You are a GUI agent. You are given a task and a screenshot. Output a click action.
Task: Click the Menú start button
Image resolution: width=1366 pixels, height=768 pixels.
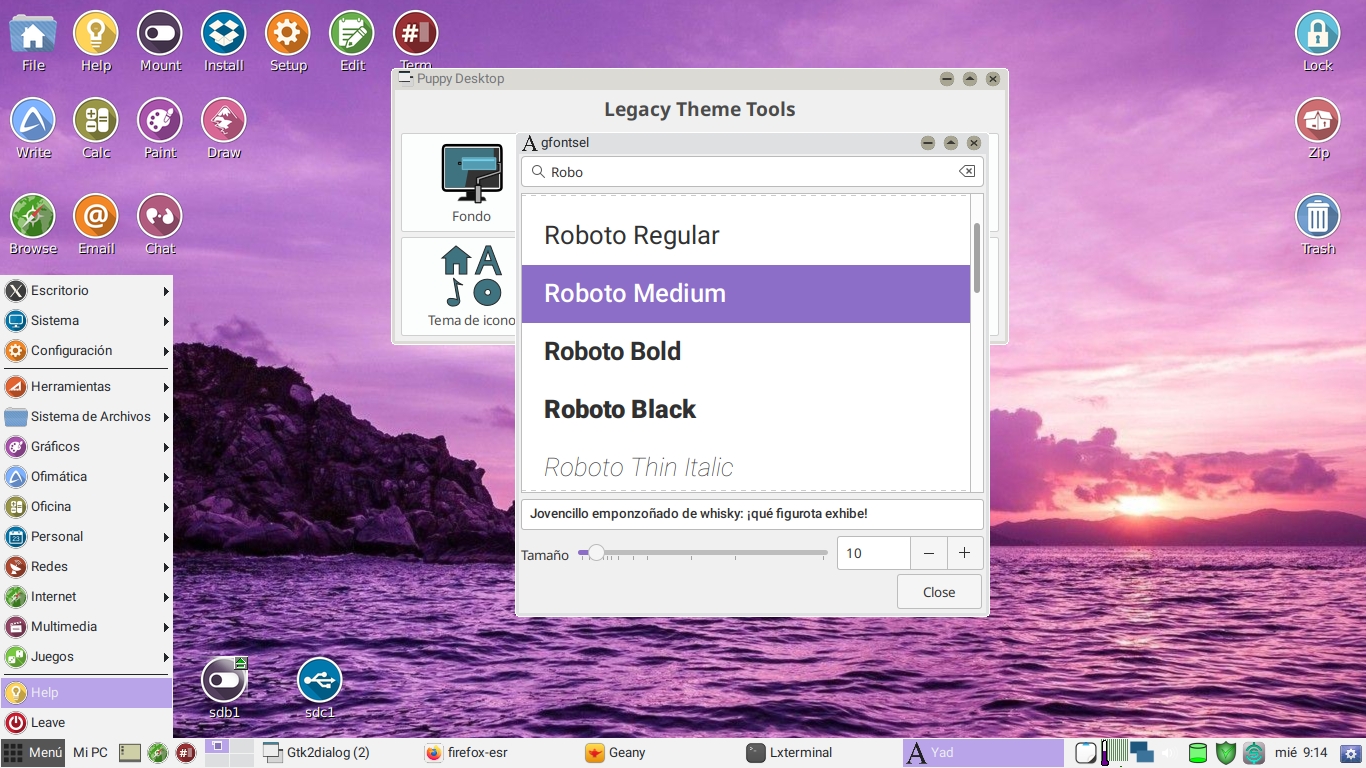coord(33,753)
